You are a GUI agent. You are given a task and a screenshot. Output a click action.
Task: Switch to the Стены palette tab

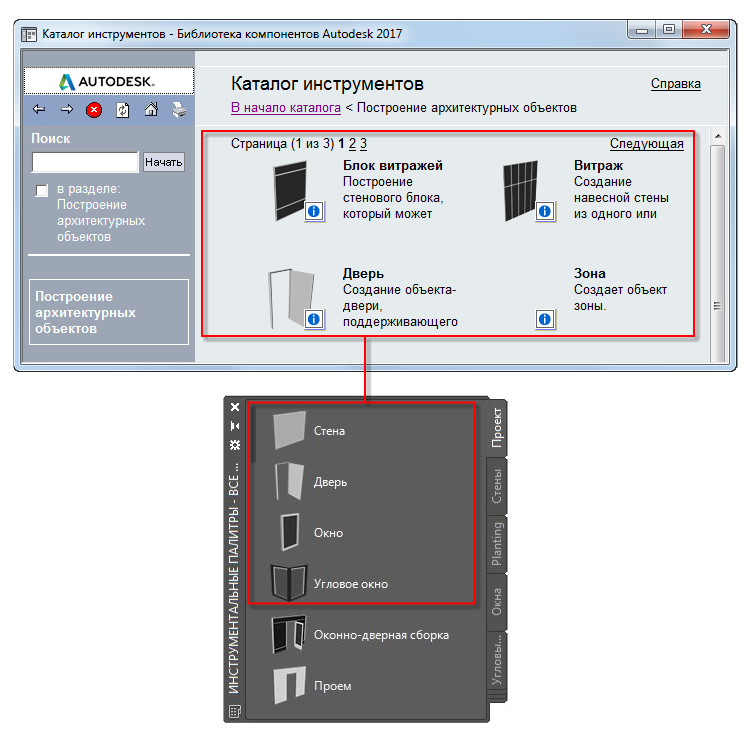[497, 486]
